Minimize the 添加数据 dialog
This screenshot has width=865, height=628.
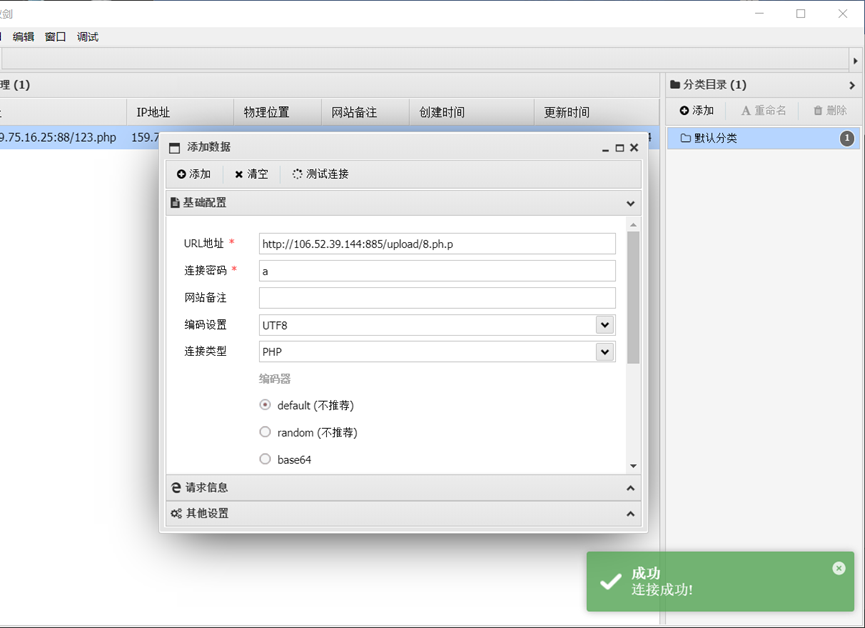click(605, 149)
